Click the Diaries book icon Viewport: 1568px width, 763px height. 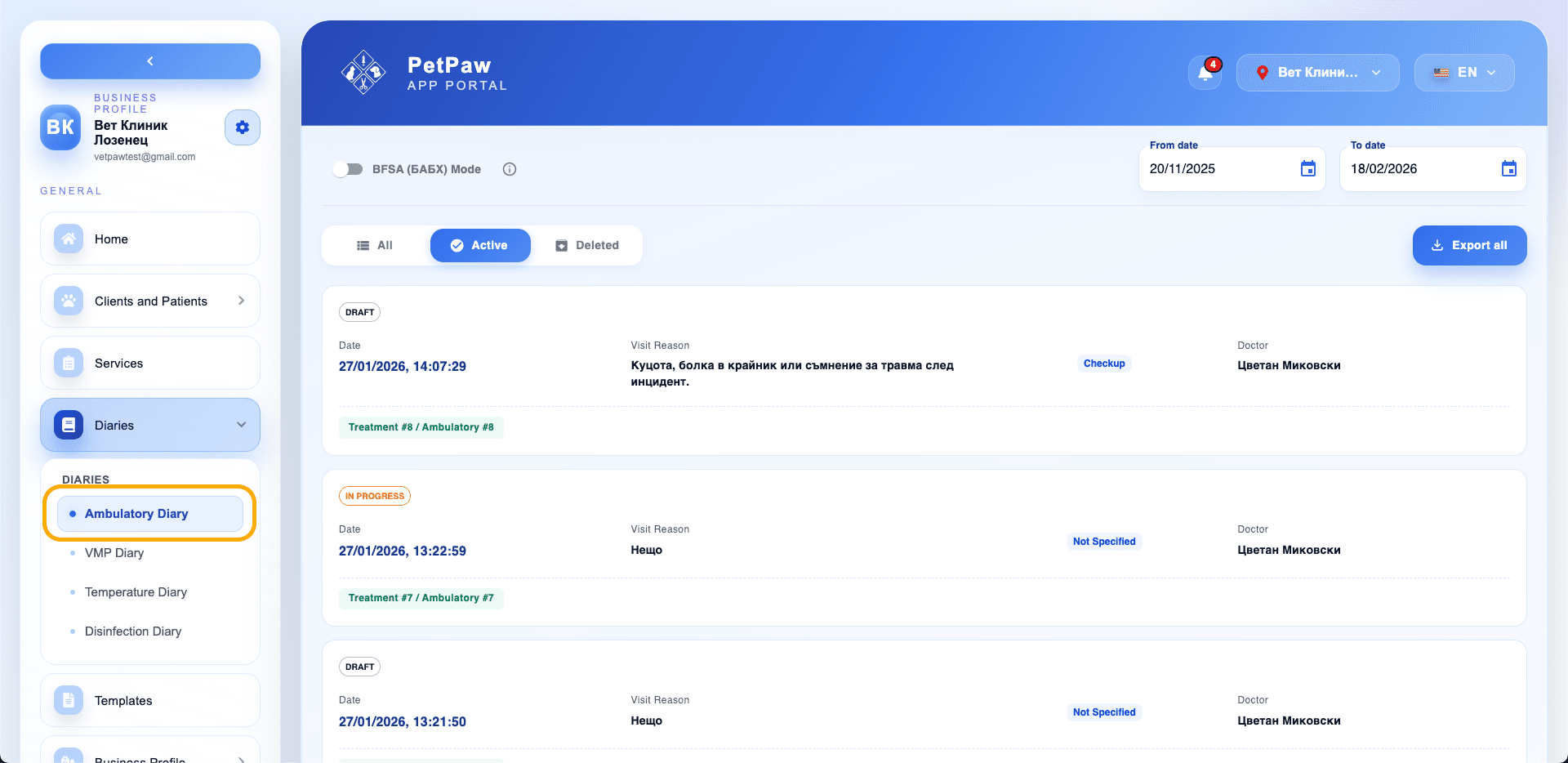point(69,425)
